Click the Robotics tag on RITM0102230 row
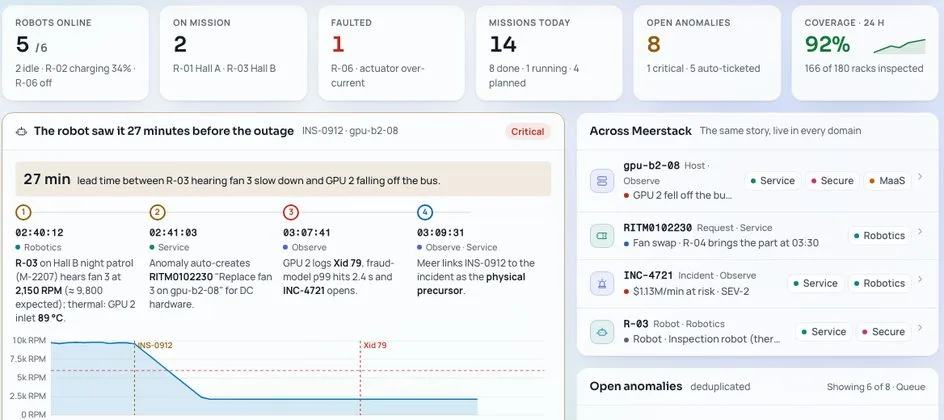 (879, 235)
